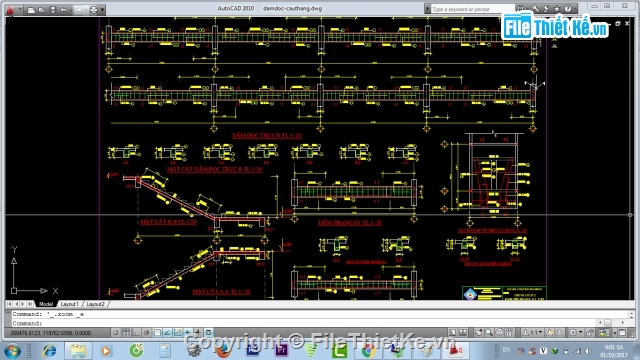The height and width of the screenshot is (360, 640).
Task: Click the Open file icon in quick access toolbar
Action: (42, 10)
